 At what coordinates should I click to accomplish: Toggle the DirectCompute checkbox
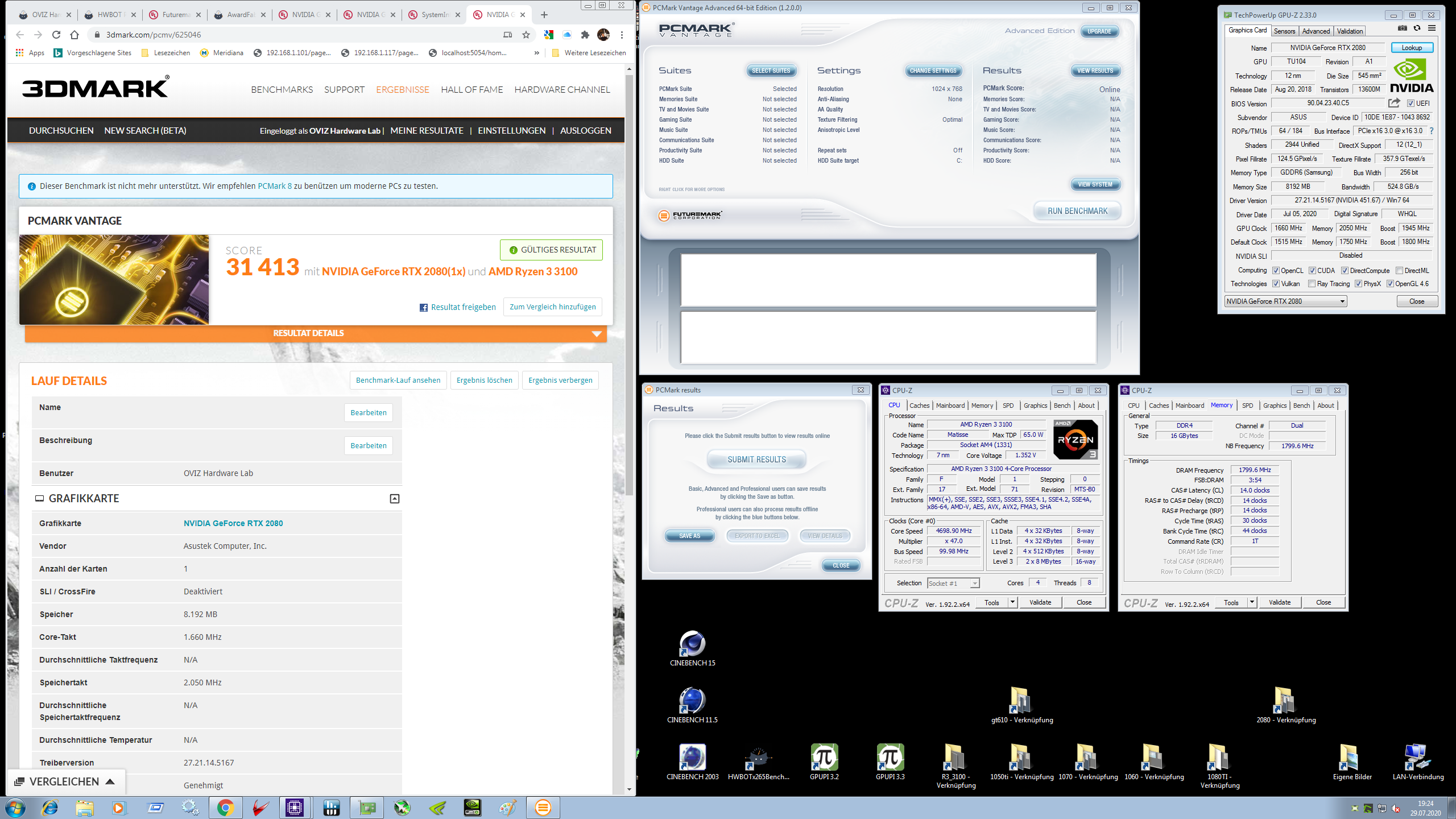[1345, 271]
